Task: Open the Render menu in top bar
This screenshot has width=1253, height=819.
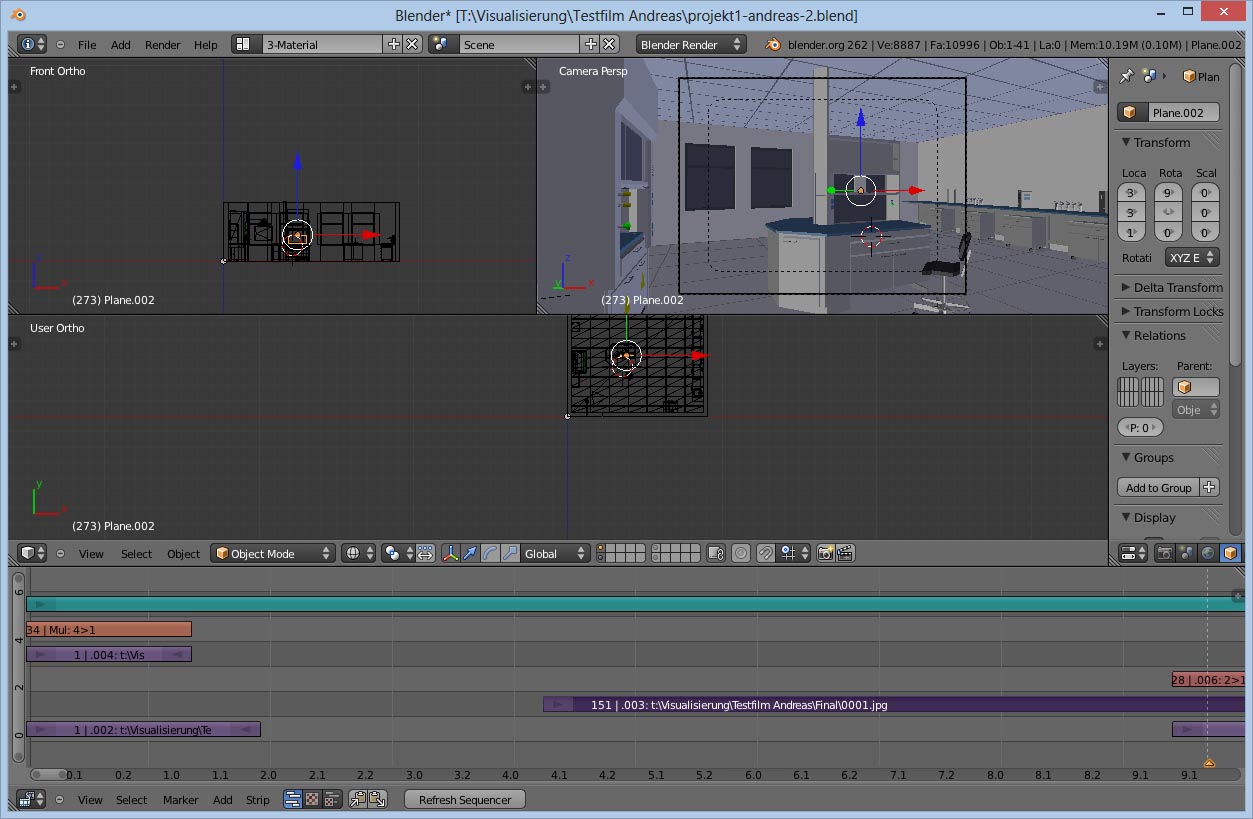Action: (162, 45)
